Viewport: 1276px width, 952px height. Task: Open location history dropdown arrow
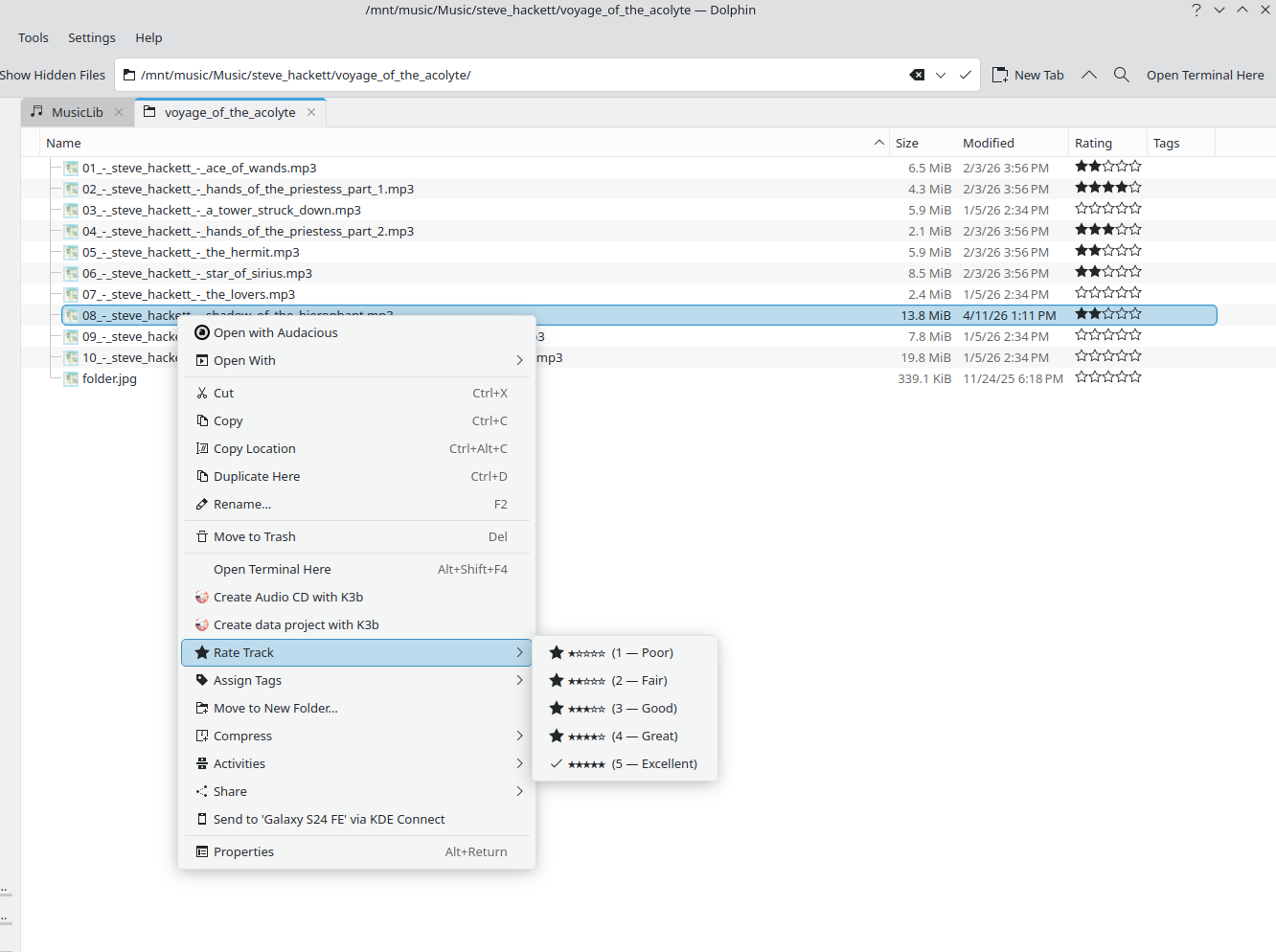tap(941, 75)
